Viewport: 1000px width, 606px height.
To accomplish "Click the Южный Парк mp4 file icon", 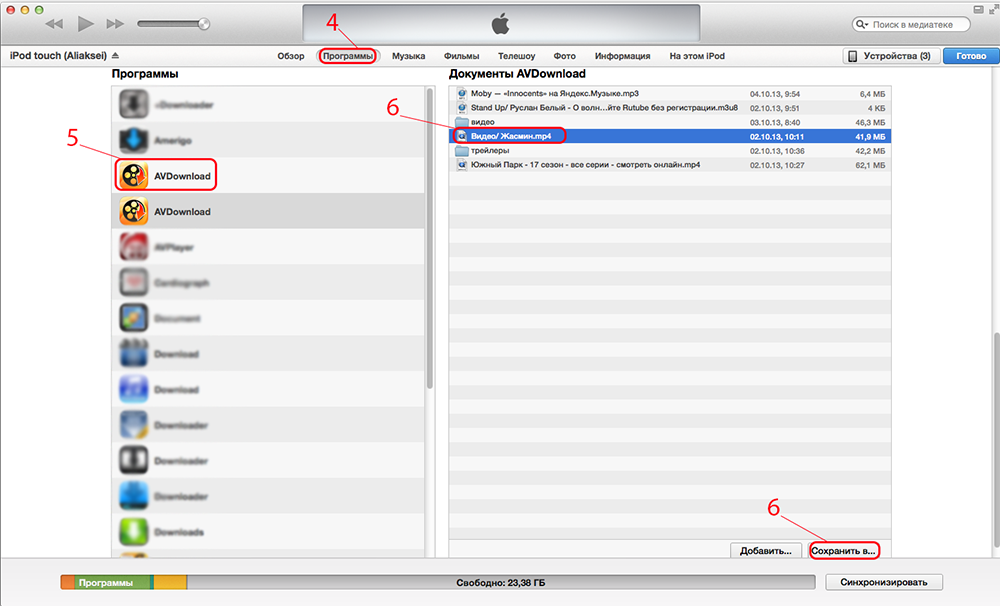I will coord(462,165).
